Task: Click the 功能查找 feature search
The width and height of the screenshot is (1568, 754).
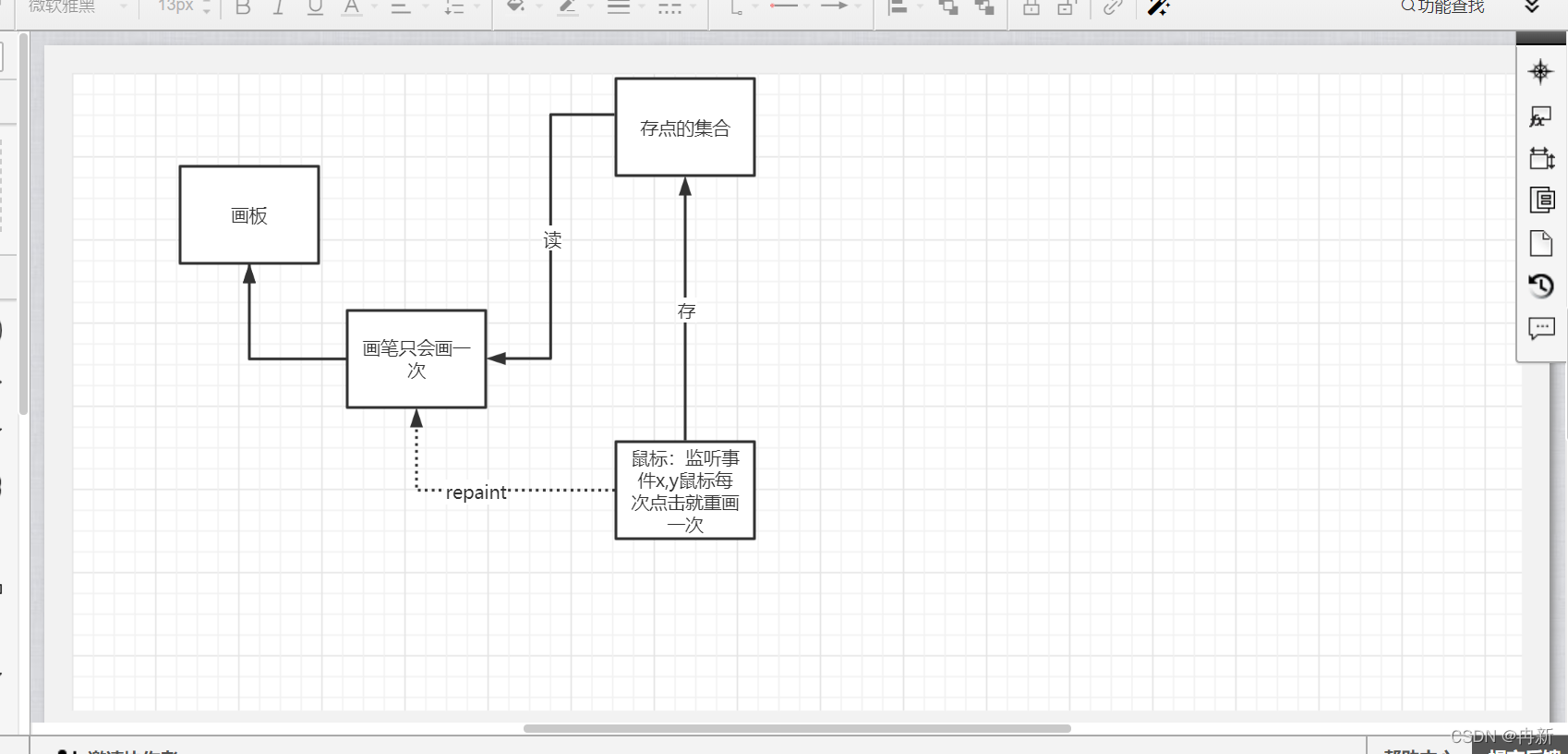Action: pos(1442,6)
